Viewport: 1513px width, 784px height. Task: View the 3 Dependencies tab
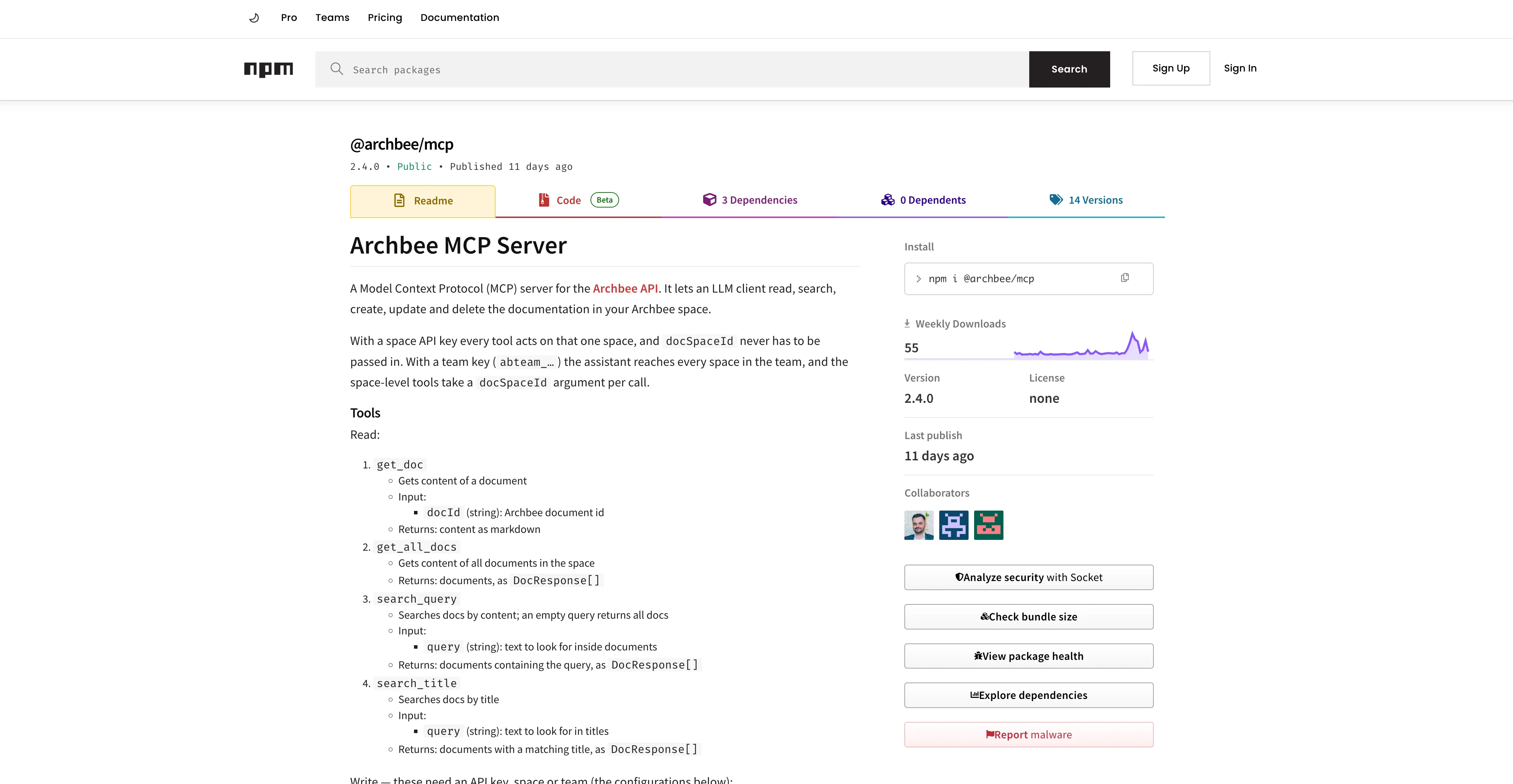pos(750,200)
